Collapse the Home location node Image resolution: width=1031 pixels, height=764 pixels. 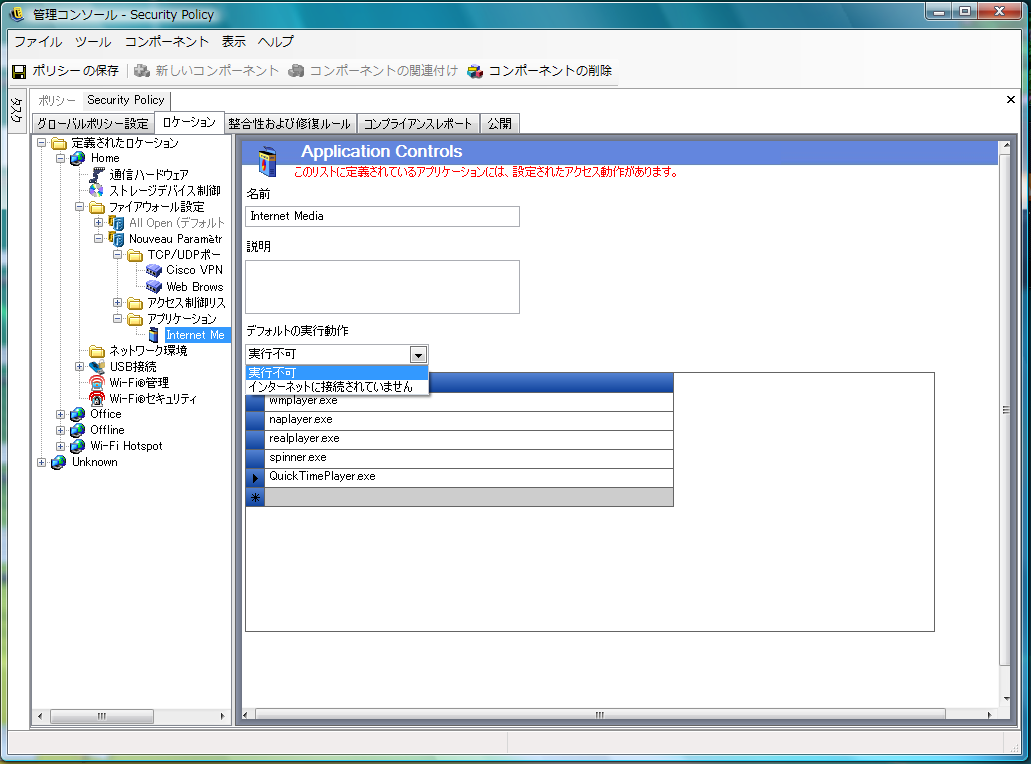[60, 158]
